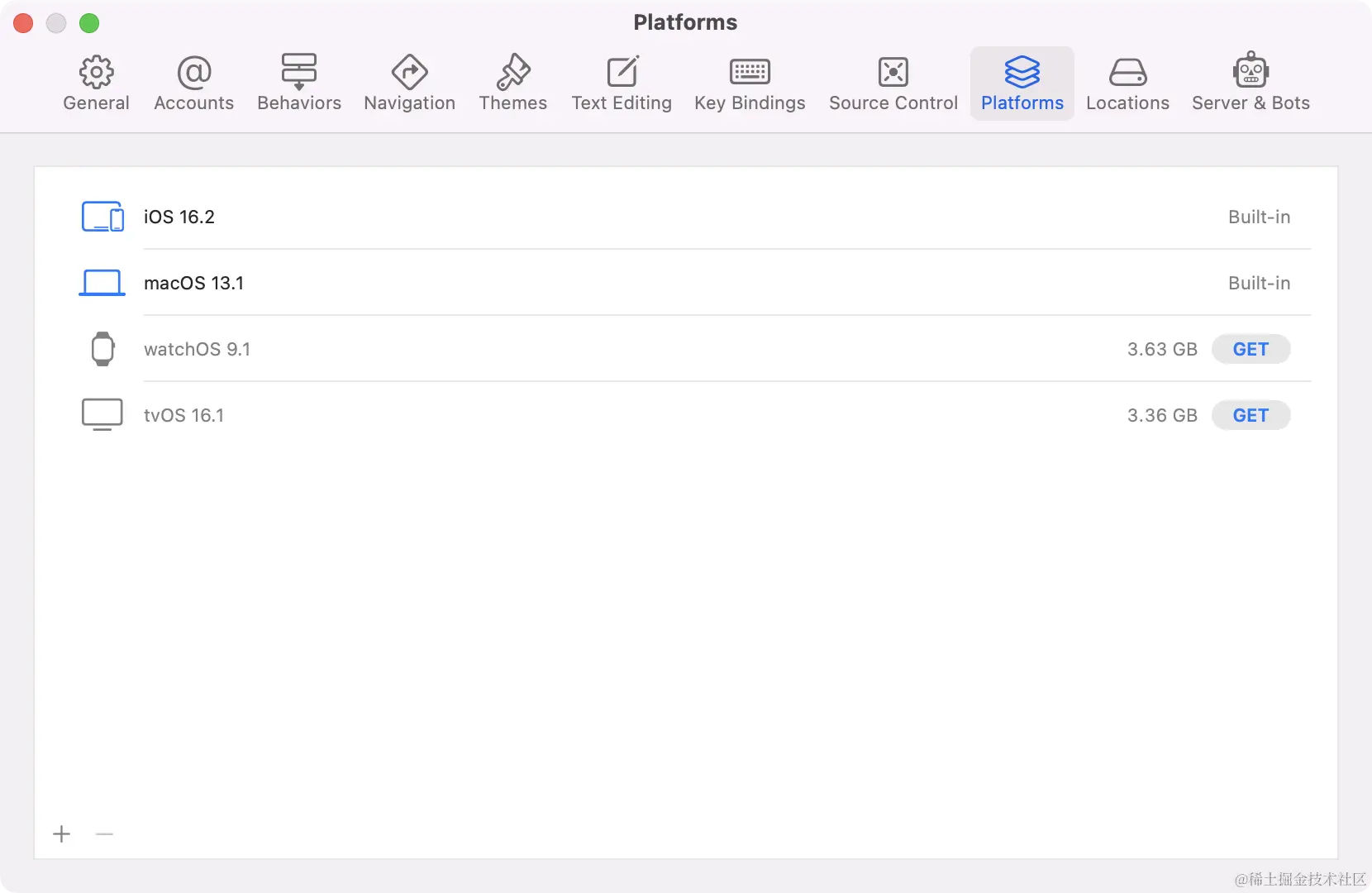
Task: Click the macOS laptop icon in the list
Action: 102,283
